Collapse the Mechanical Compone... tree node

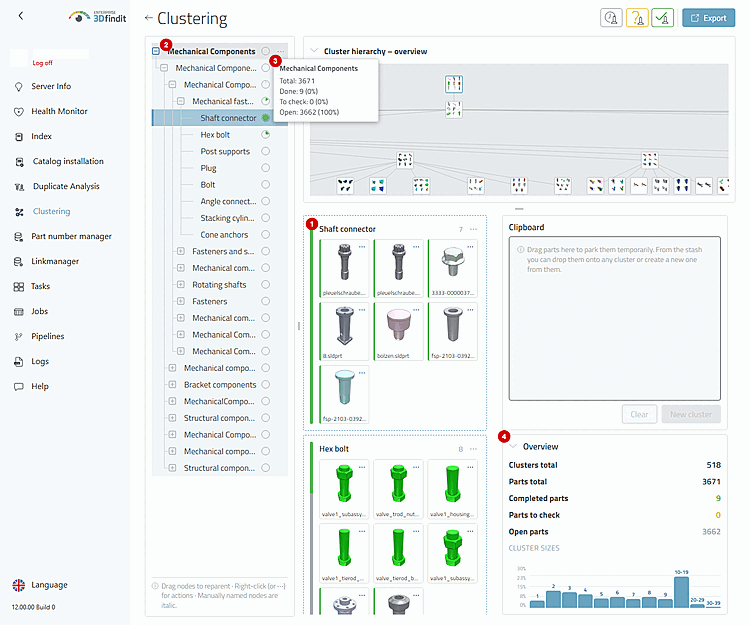click(x=164, y=68)
